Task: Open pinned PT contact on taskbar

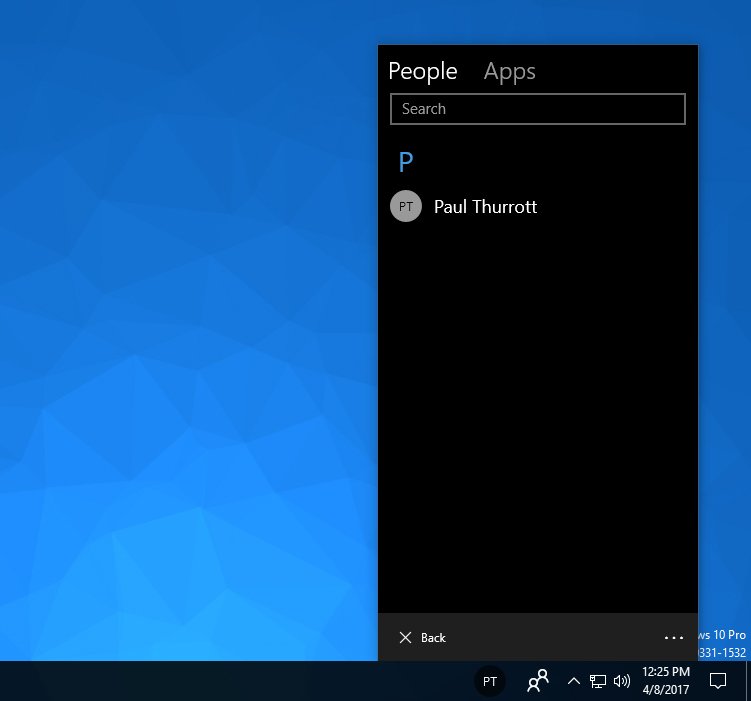Action: tap(489, 681)
